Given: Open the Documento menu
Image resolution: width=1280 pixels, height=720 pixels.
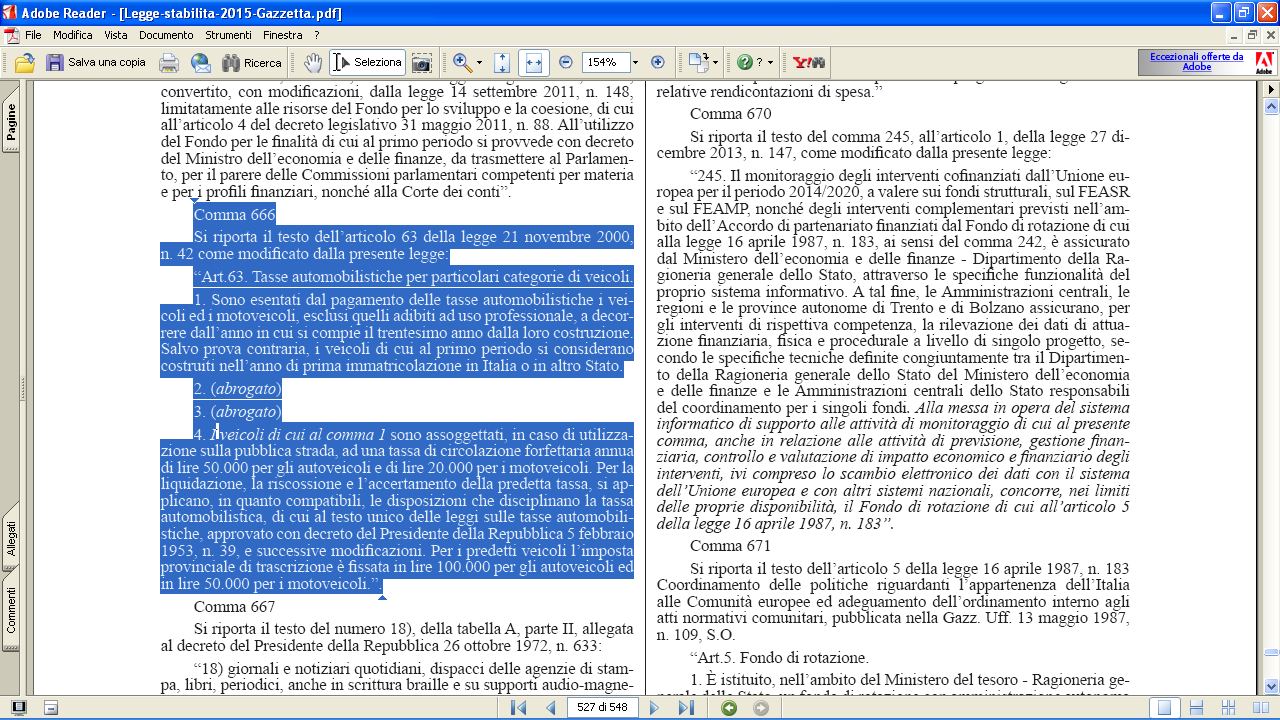Looking at the screenshot, I should 166,35.
